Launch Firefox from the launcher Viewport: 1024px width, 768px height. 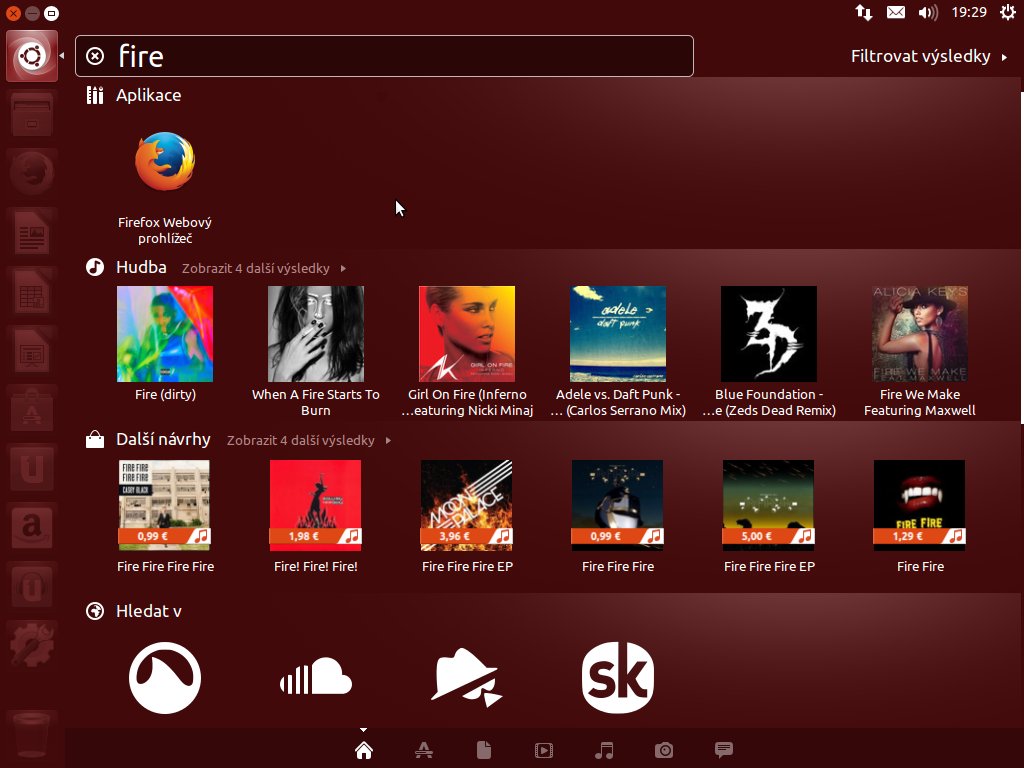click(32, 172)
